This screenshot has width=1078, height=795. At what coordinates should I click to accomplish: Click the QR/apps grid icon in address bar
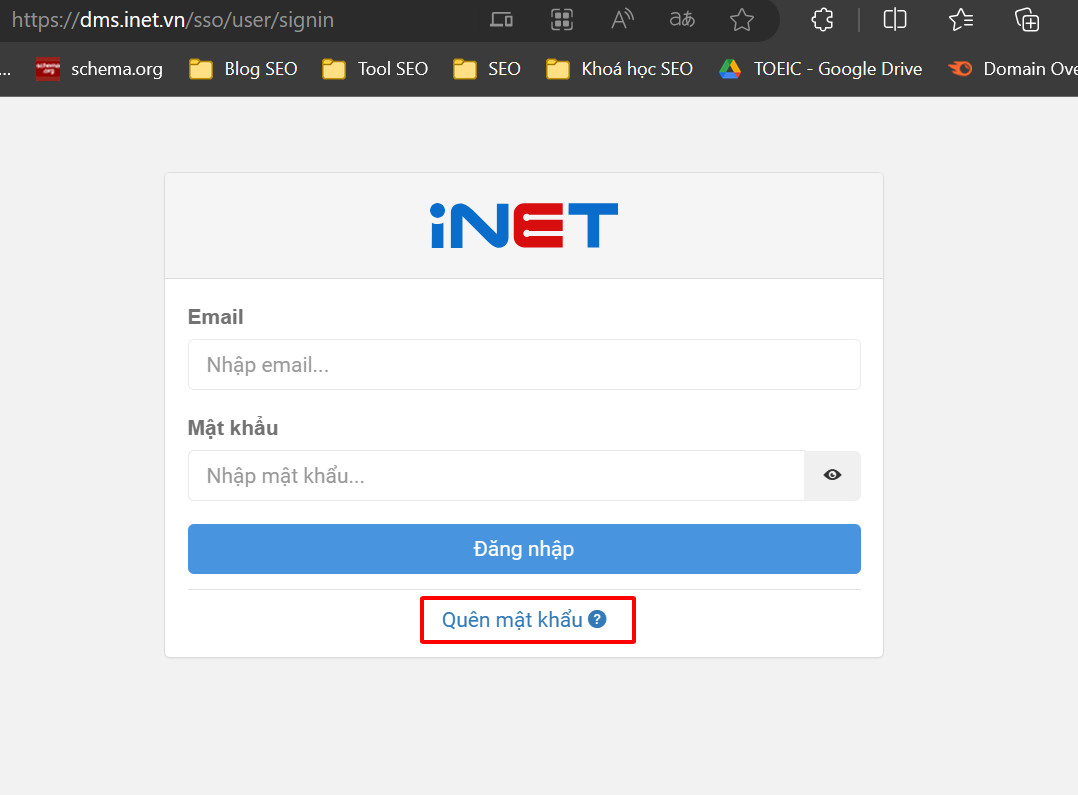[562, 20]
